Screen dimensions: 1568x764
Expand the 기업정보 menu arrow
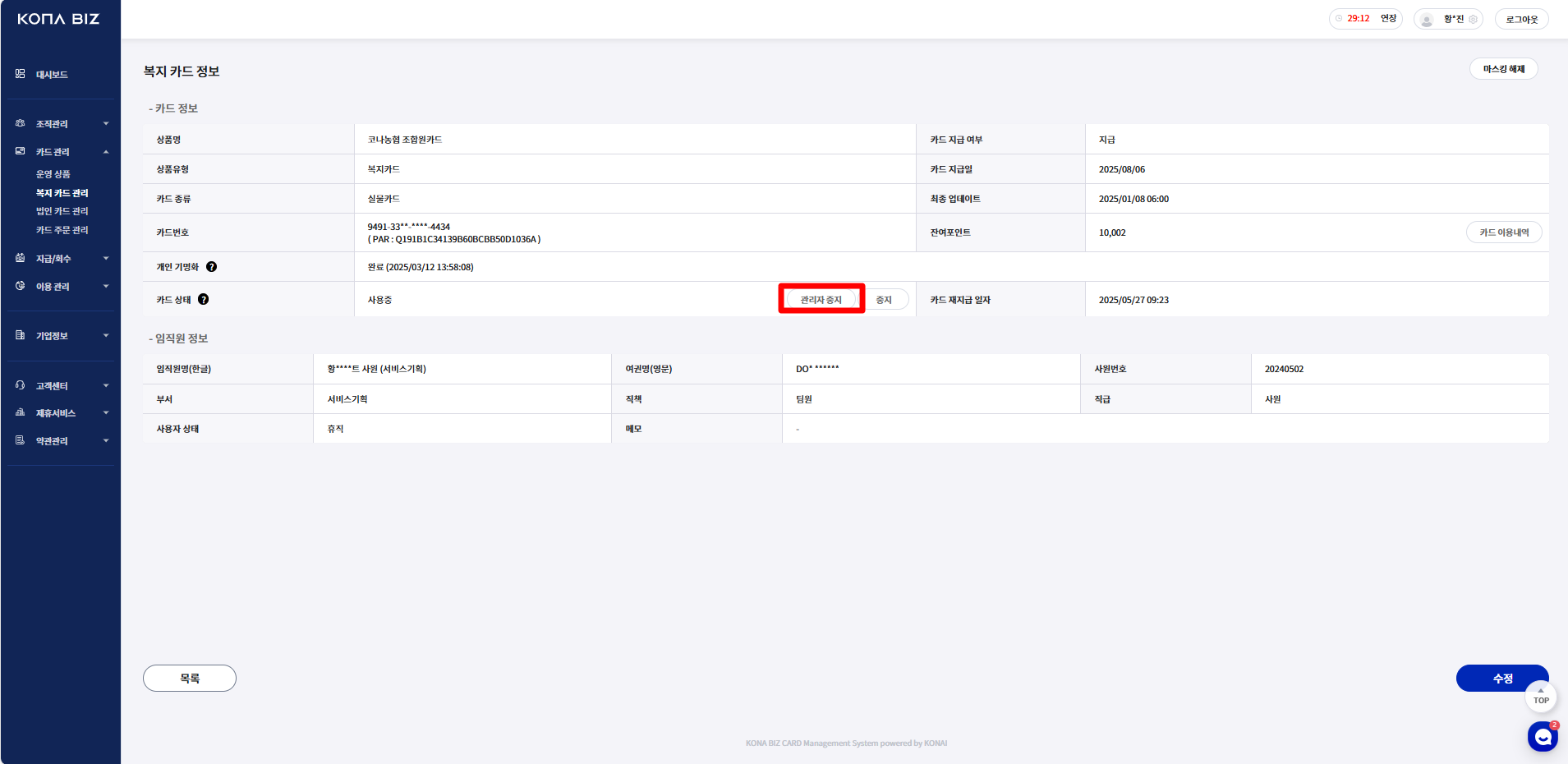click(x=106, y=336)
